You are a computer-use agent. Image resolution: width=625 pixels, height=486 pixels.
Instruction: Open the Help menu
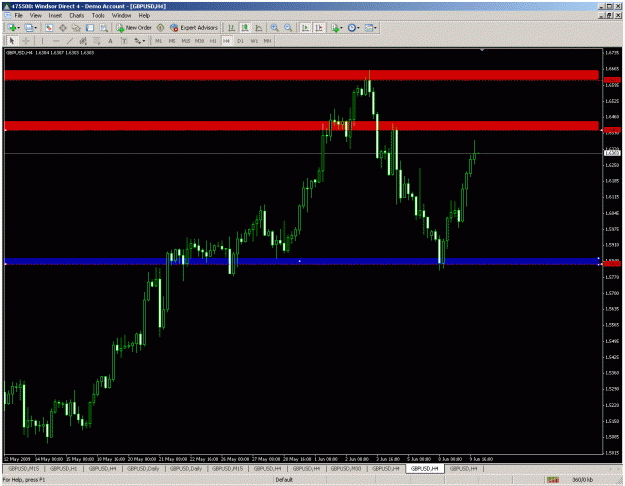tap(144, 15)
